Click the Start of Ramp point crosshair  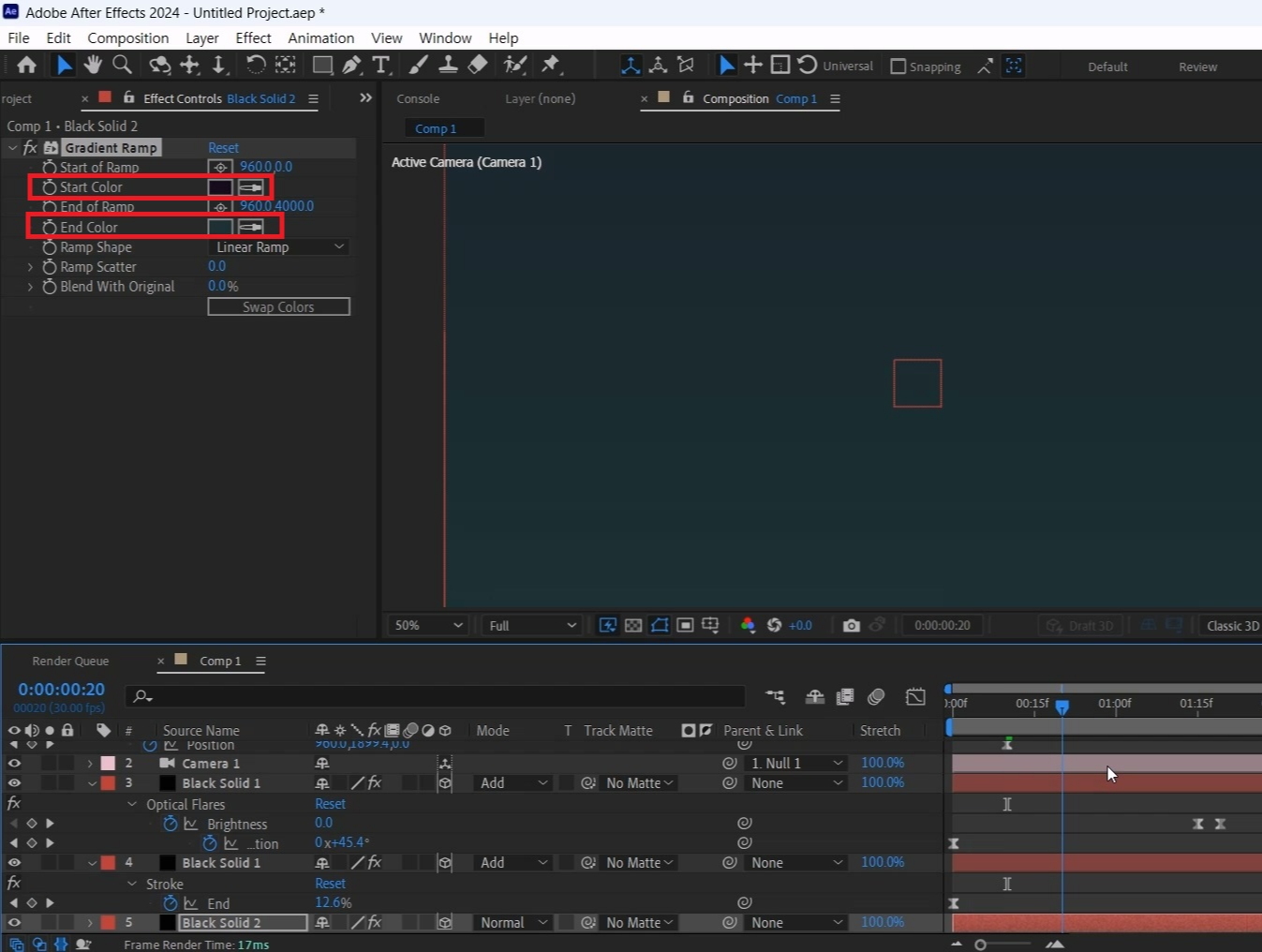(x=220, y=167)
